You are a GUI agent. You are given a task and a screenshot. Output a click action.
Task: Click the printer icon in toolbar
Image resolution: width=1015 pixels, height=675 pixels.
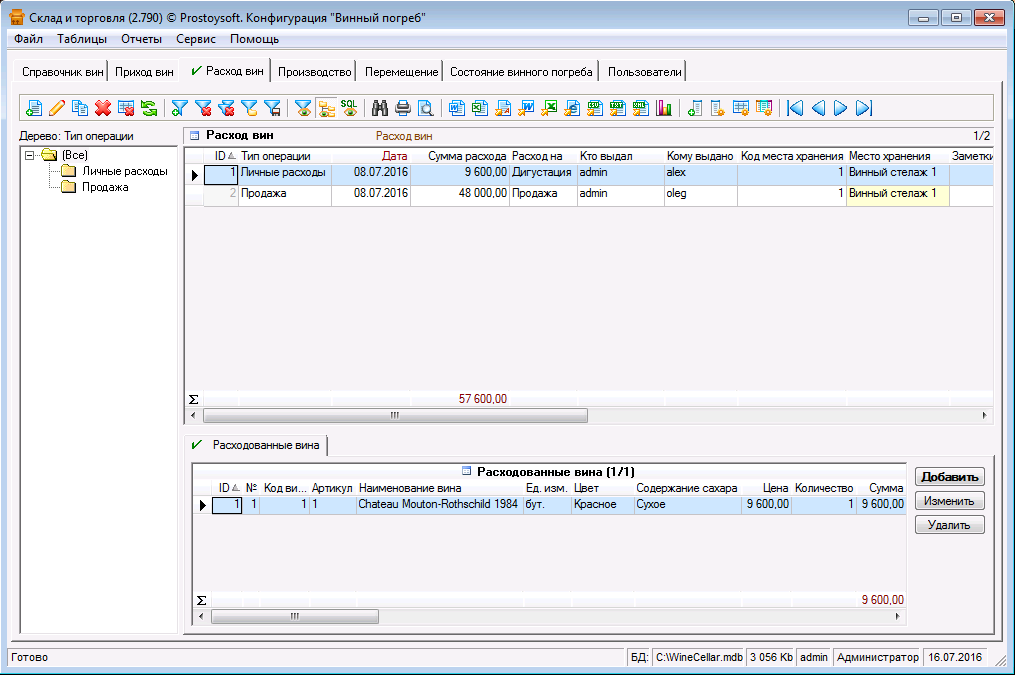coord(403,108)
